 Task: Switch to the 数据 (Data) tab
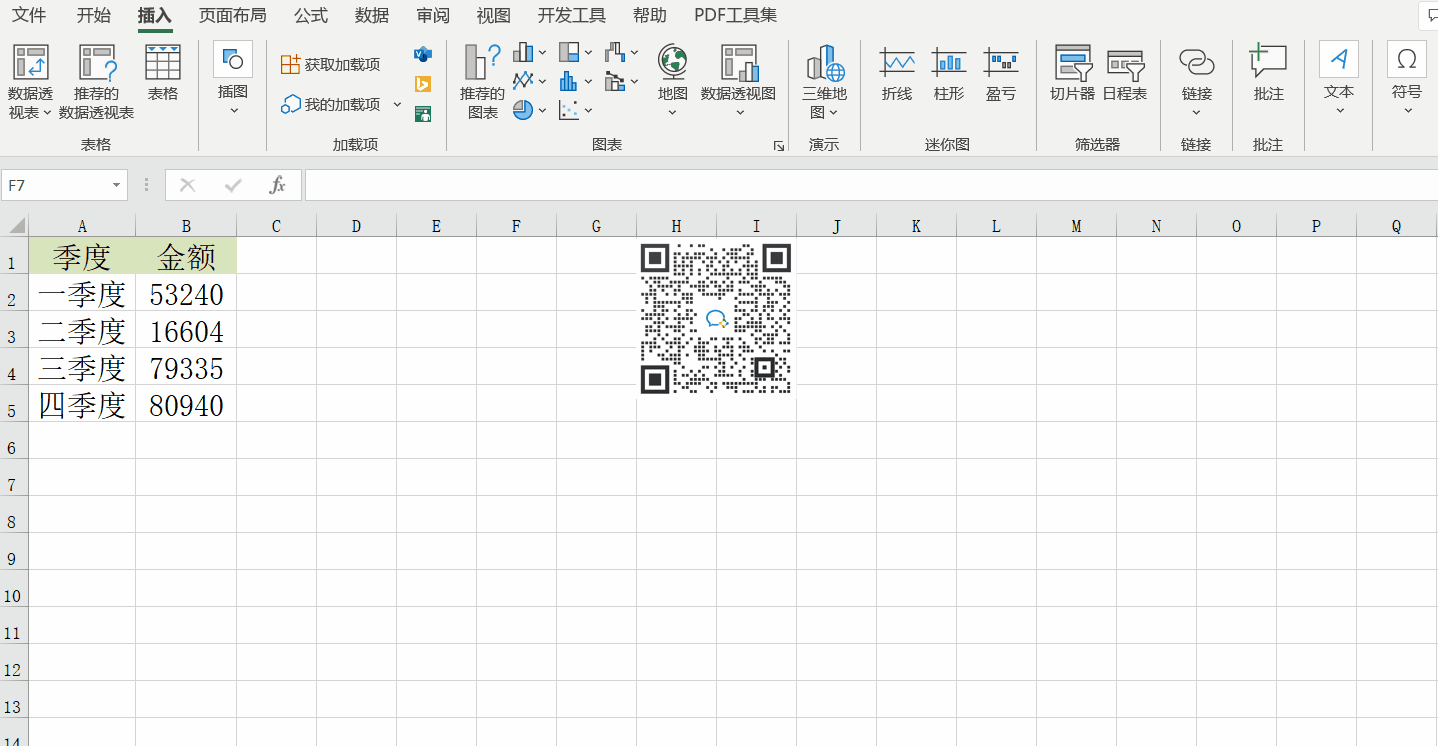(x=372, y=16)
